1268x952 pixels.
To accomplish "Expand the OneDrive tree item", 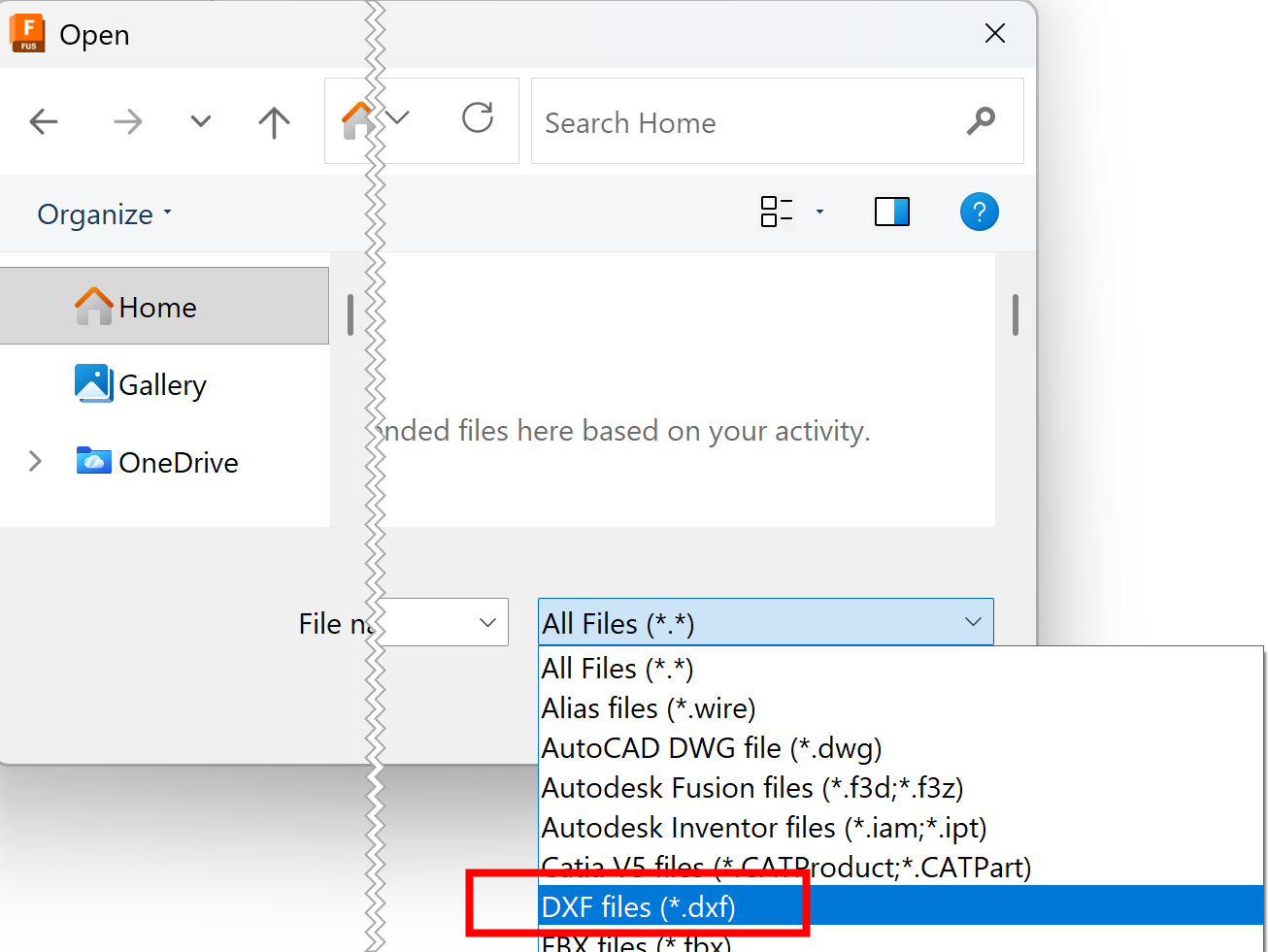I will [x=35, y=462].
